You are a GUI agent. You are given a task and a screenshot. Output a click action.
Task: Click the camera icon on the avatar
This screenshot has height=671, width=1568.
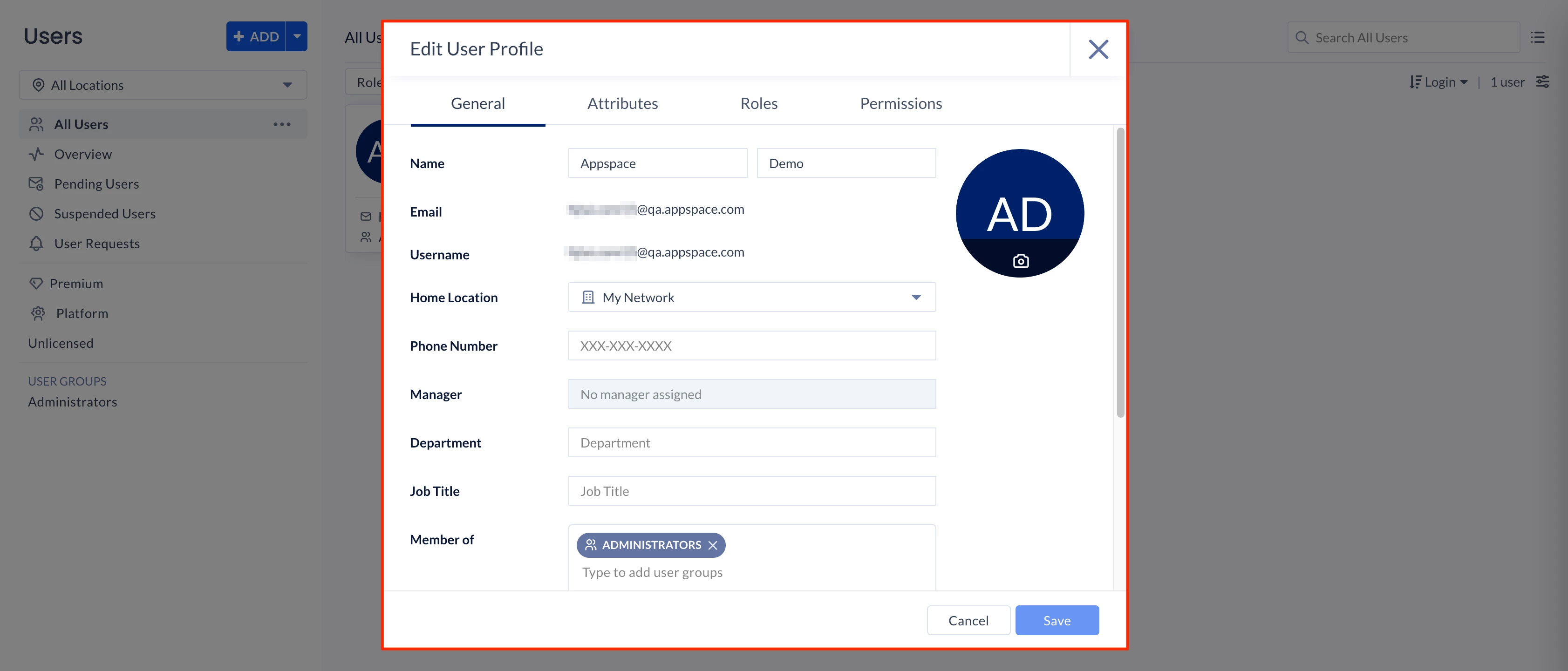1020,261
